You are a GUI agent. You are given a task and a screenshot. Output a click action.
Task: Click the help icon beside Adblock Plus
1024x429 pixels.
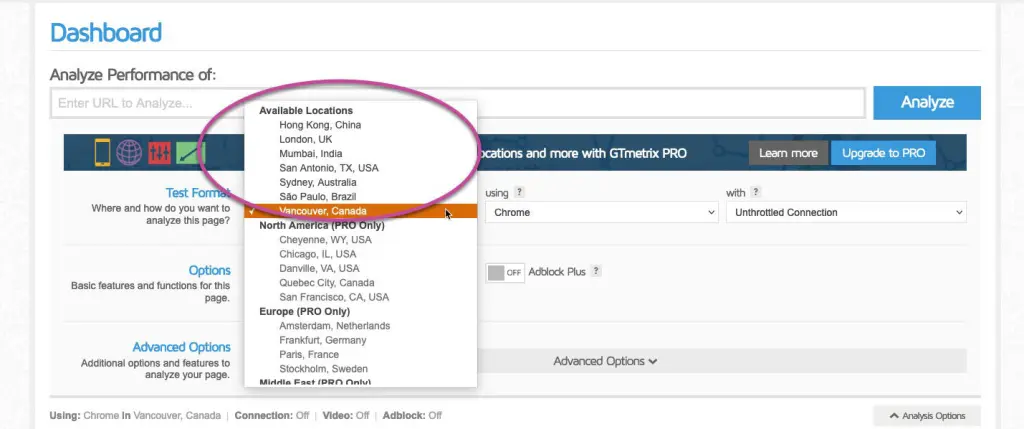coord(596,271)
